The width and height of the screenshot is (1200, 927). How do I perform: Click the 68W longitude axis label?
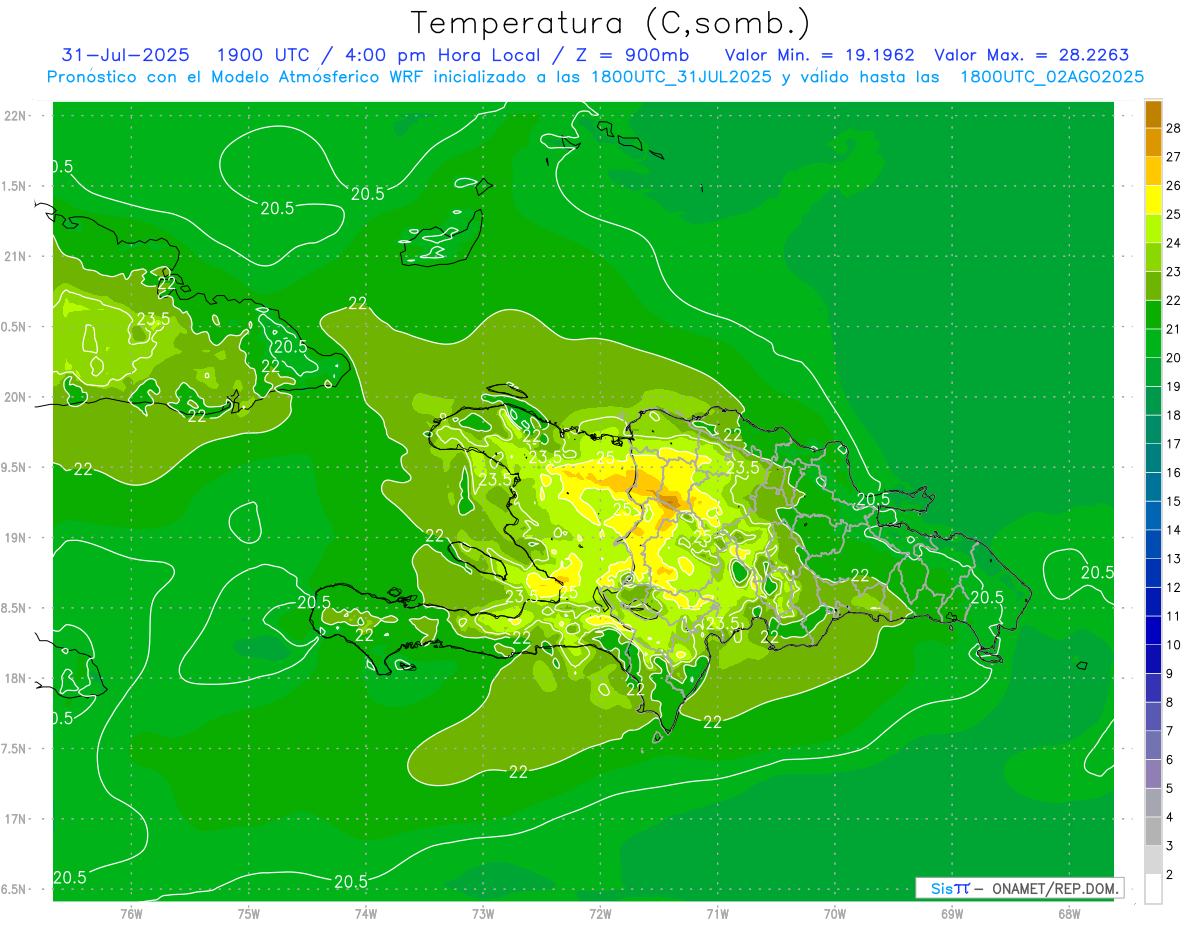(x=1069, y=914)
